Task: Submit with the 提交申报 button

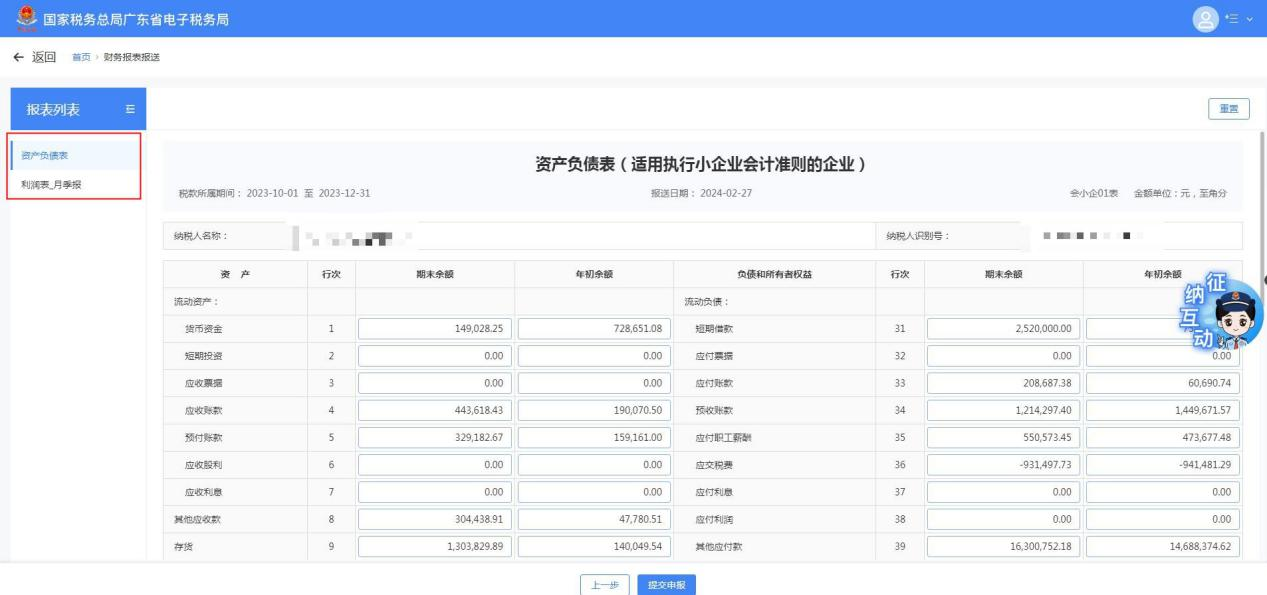Action: point(666,585)
